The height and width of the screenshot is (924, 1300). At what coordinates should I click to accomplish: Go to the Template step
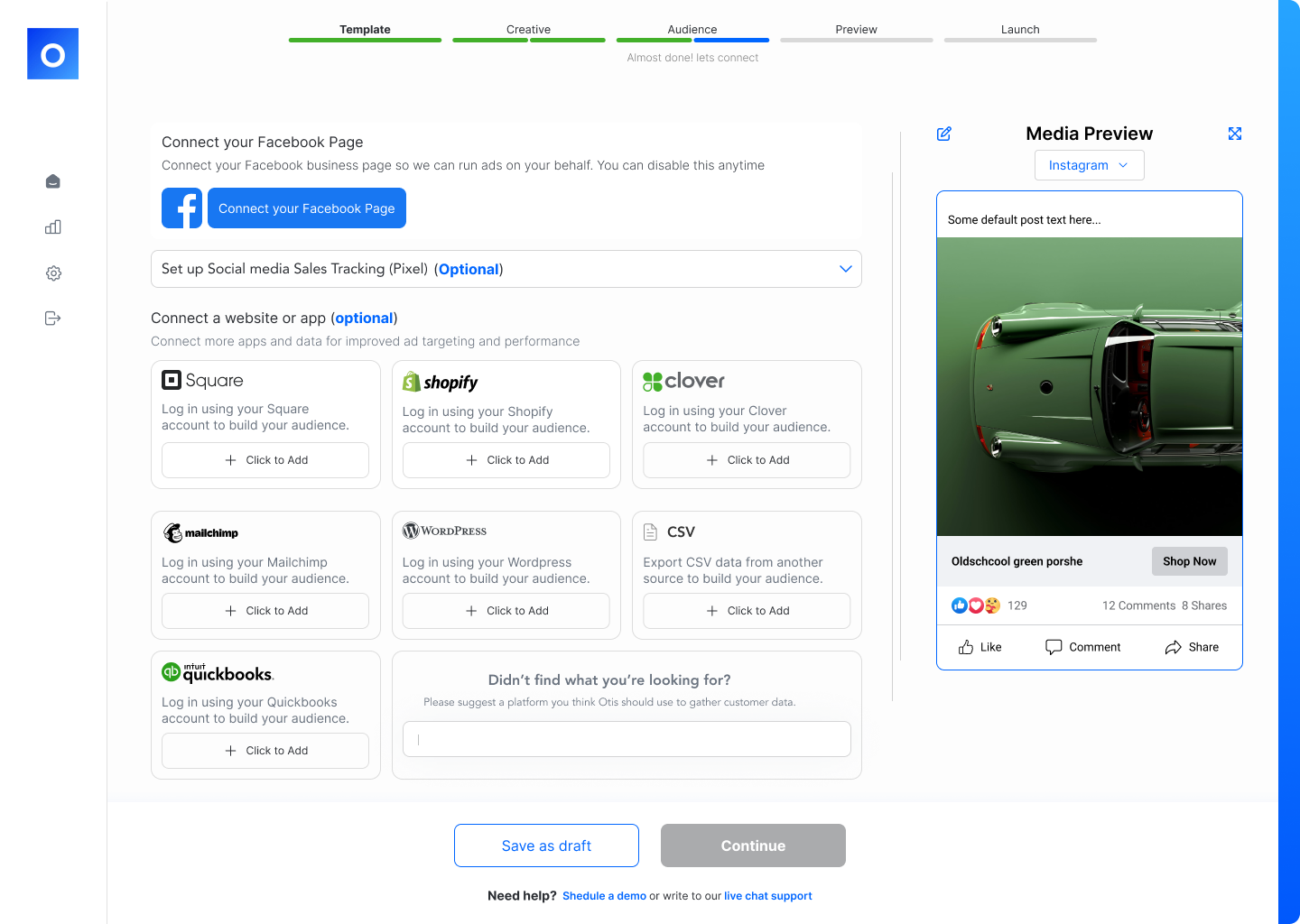point(365,29)
